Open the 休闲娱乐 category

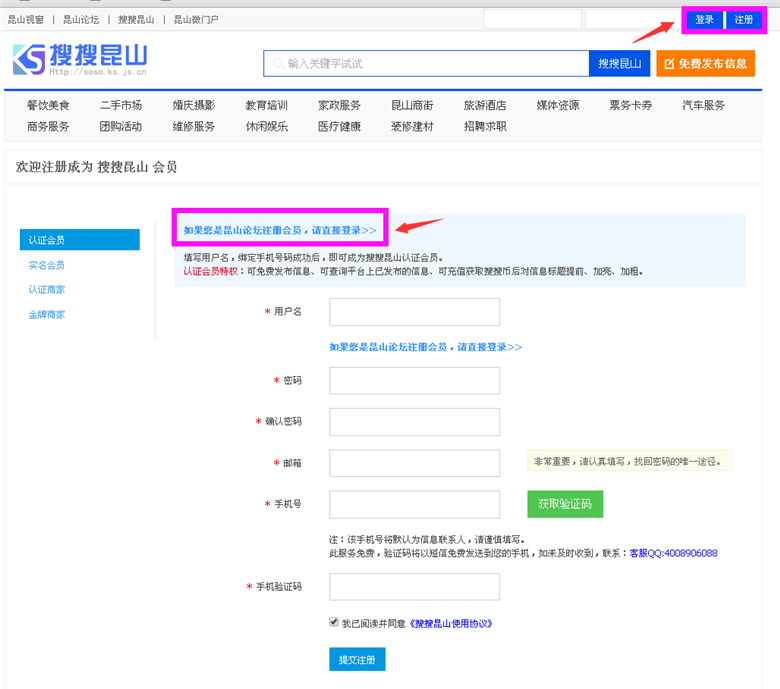pos(267,126)
